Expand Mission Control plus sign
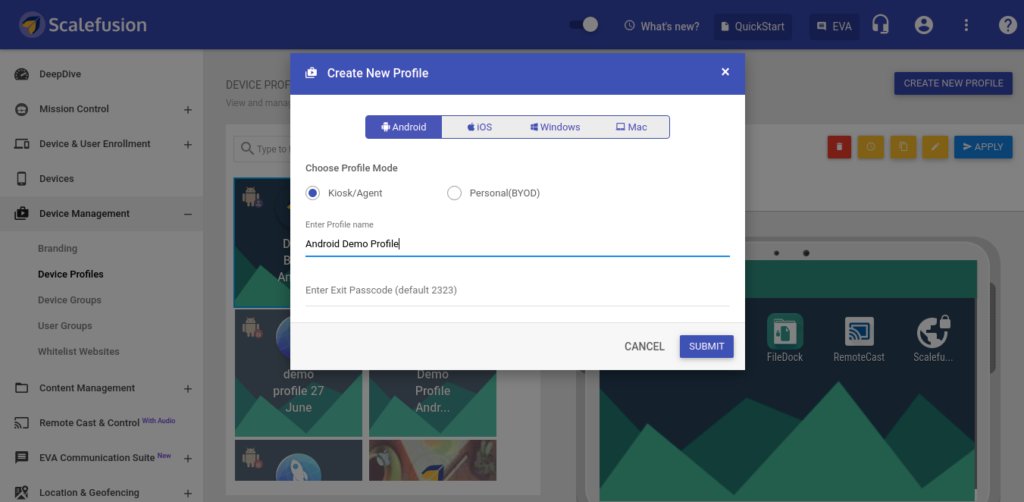Viewport: 1024px width, 502px height. tap(188, 110)
